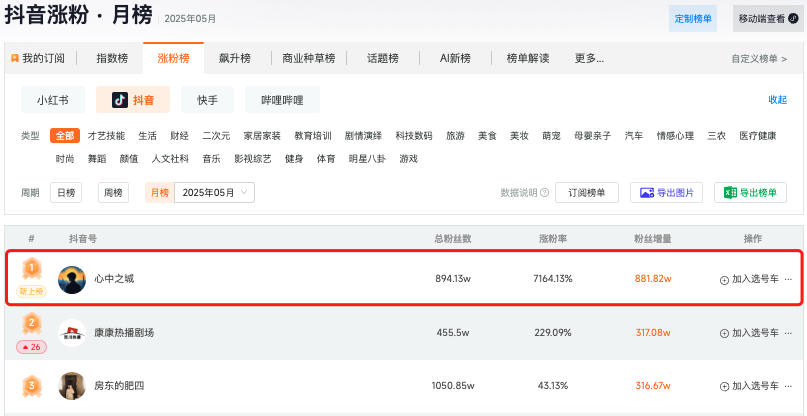Click 导出榜单 button
The height and width of the screenshot is (416, 807).
750,193
